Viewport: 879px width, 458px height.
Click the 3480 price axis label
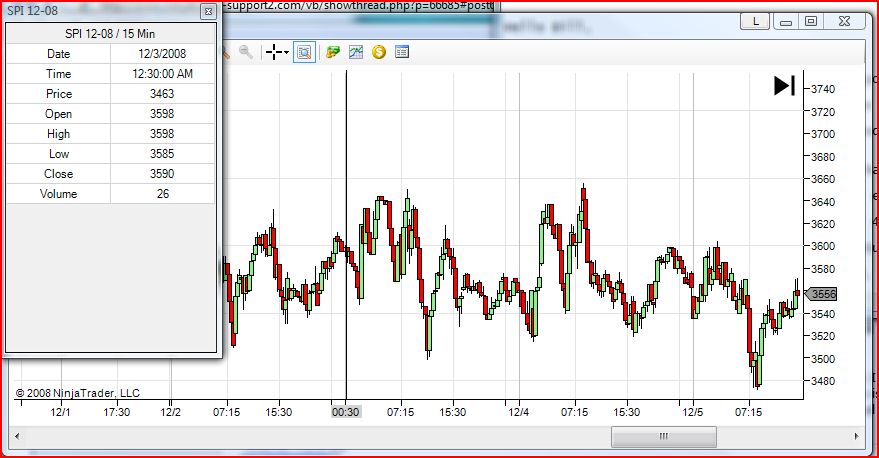coord(823,381)
